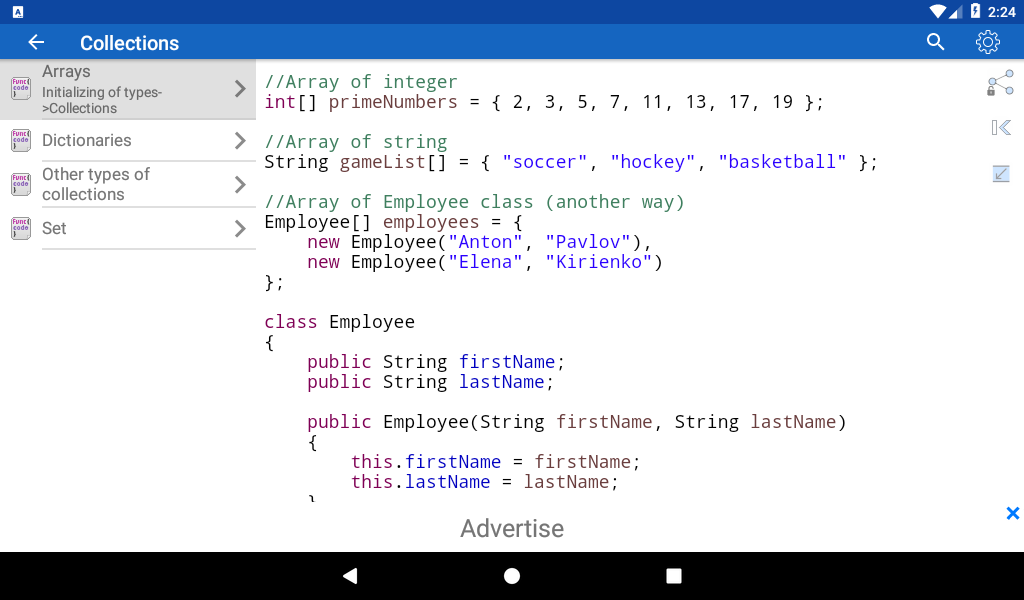
Task: Click the func code icon beside Dictionaries
Action: (x=21, y=140)
